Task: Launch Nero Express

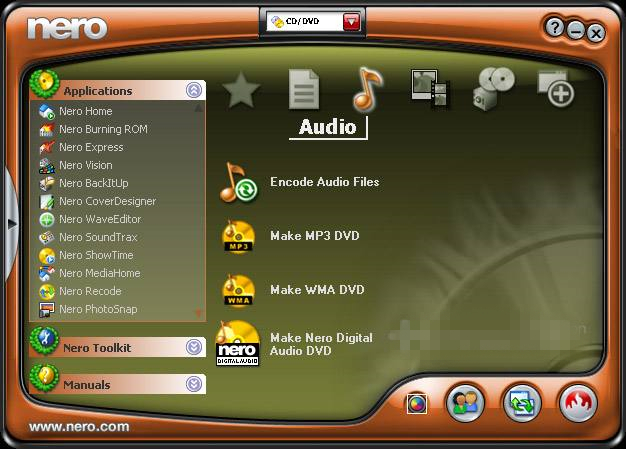Action: 91,147
